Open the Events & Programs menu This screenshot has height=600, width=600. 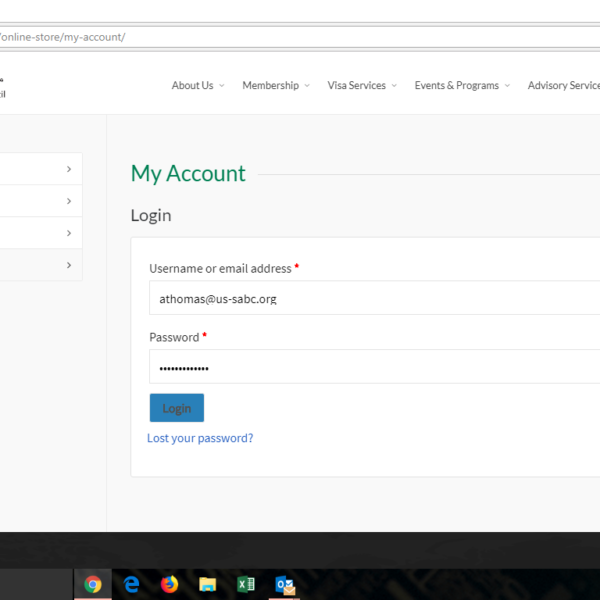(461, 86)
